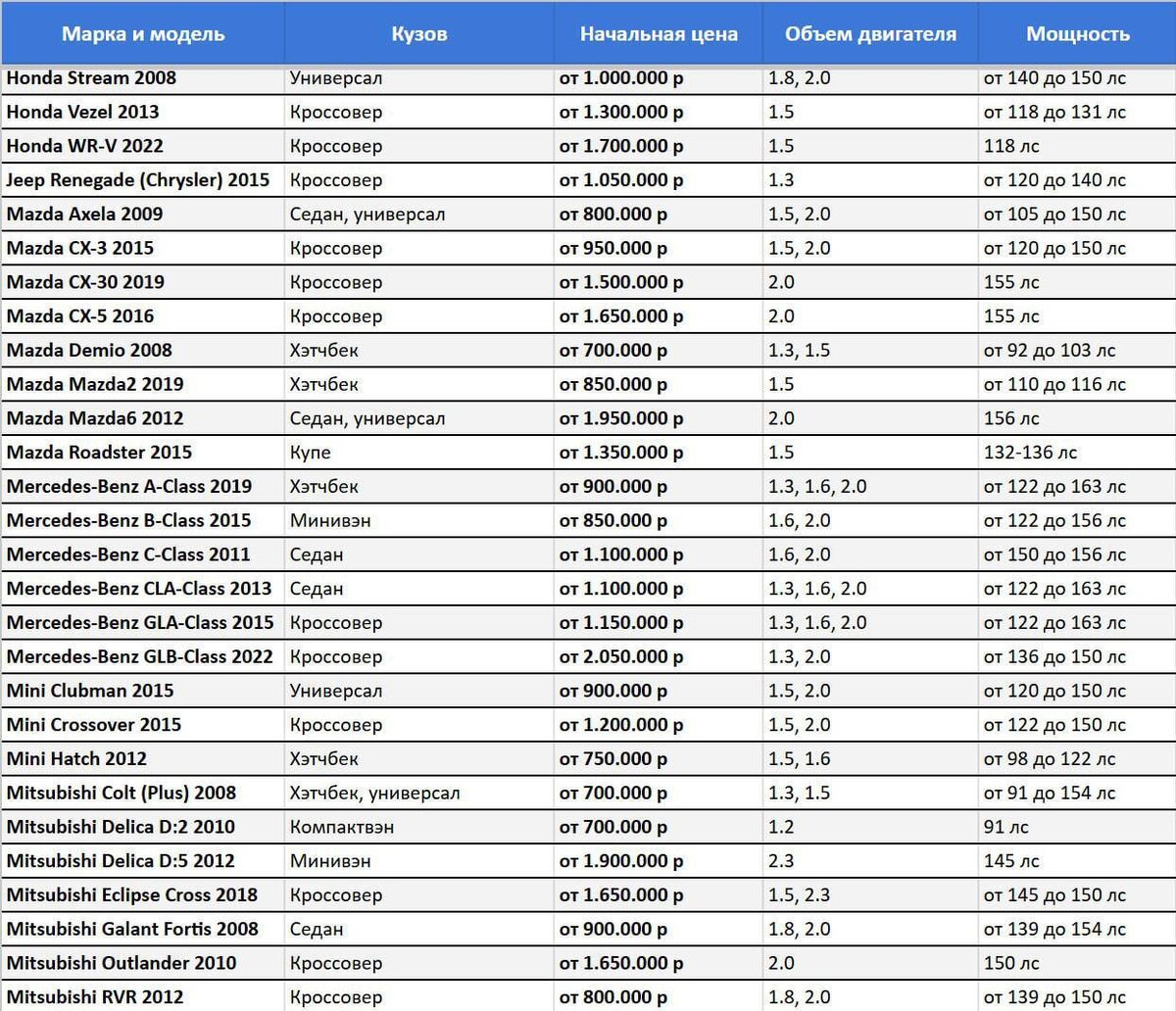Select the 'Mercedes-Benz C-Class 2011' cell

143,554
